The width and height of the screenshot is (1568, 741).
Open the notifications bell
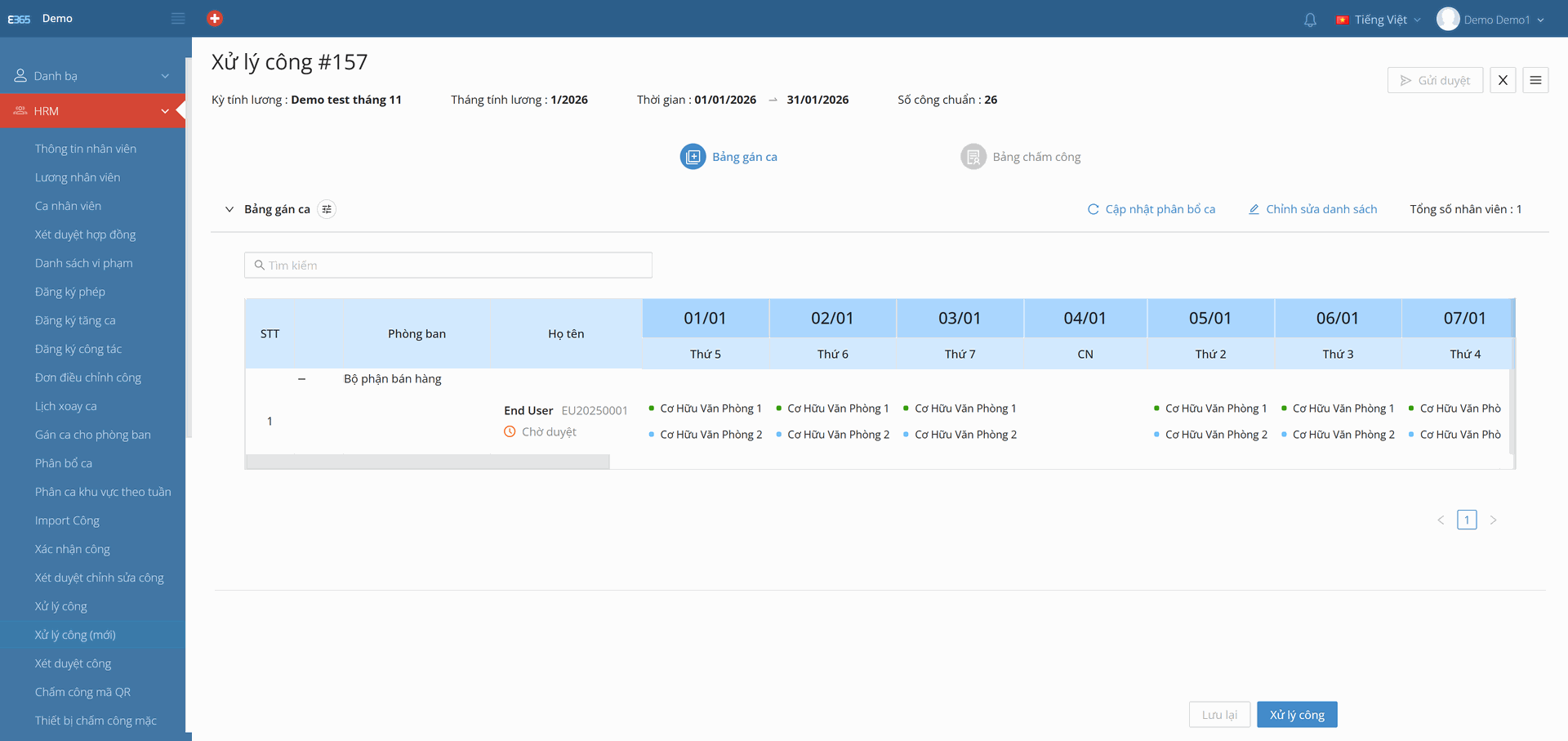[x=1310, y=20]
